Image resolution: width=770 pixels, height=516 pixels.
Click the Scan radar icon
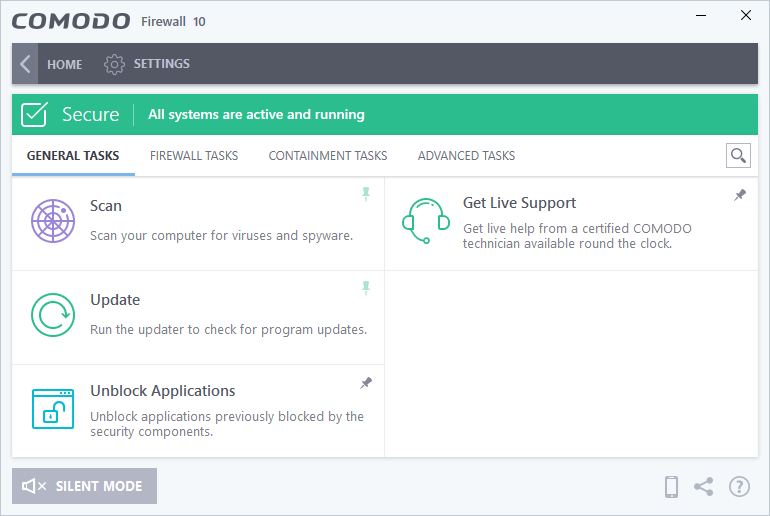[52, 221]
